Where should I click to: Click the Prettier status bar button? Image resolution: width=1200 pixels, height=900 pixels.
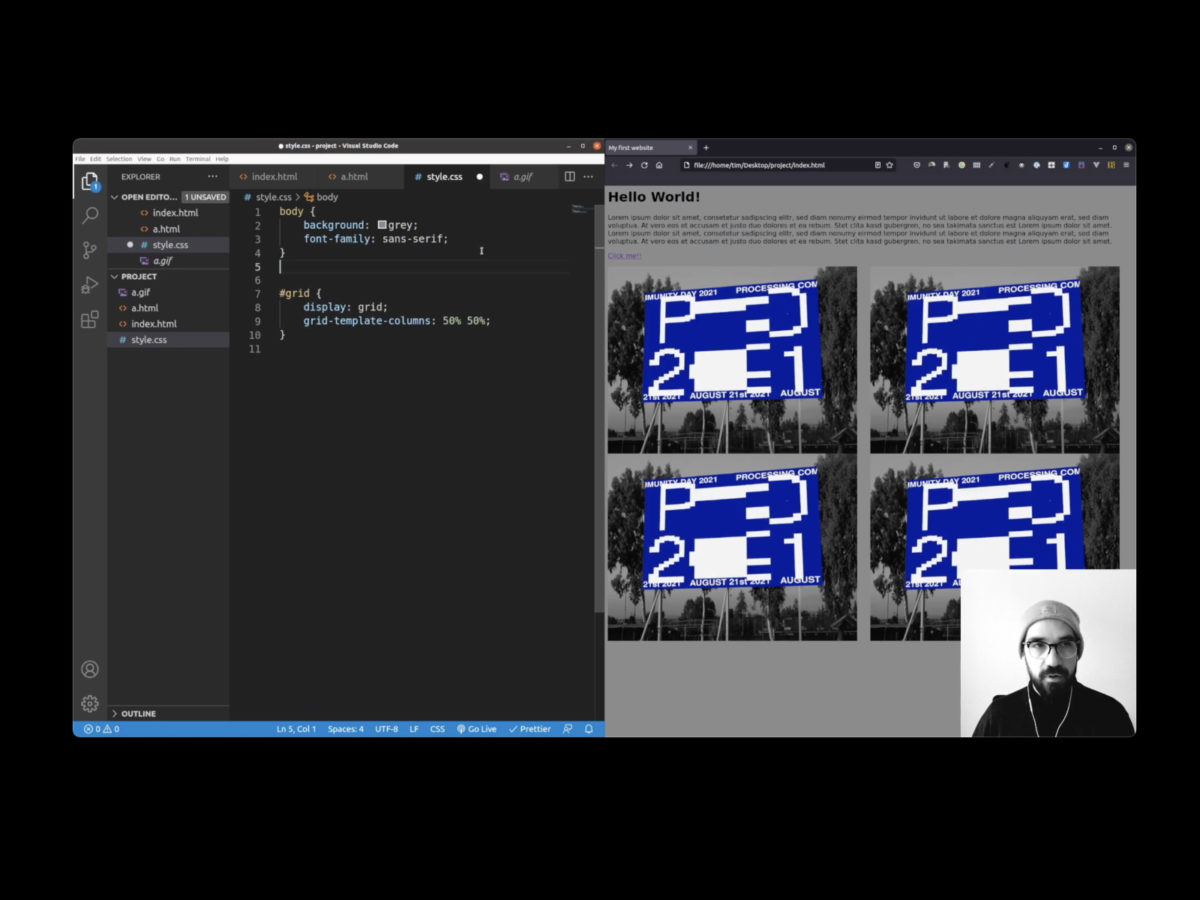pos(530,729)
